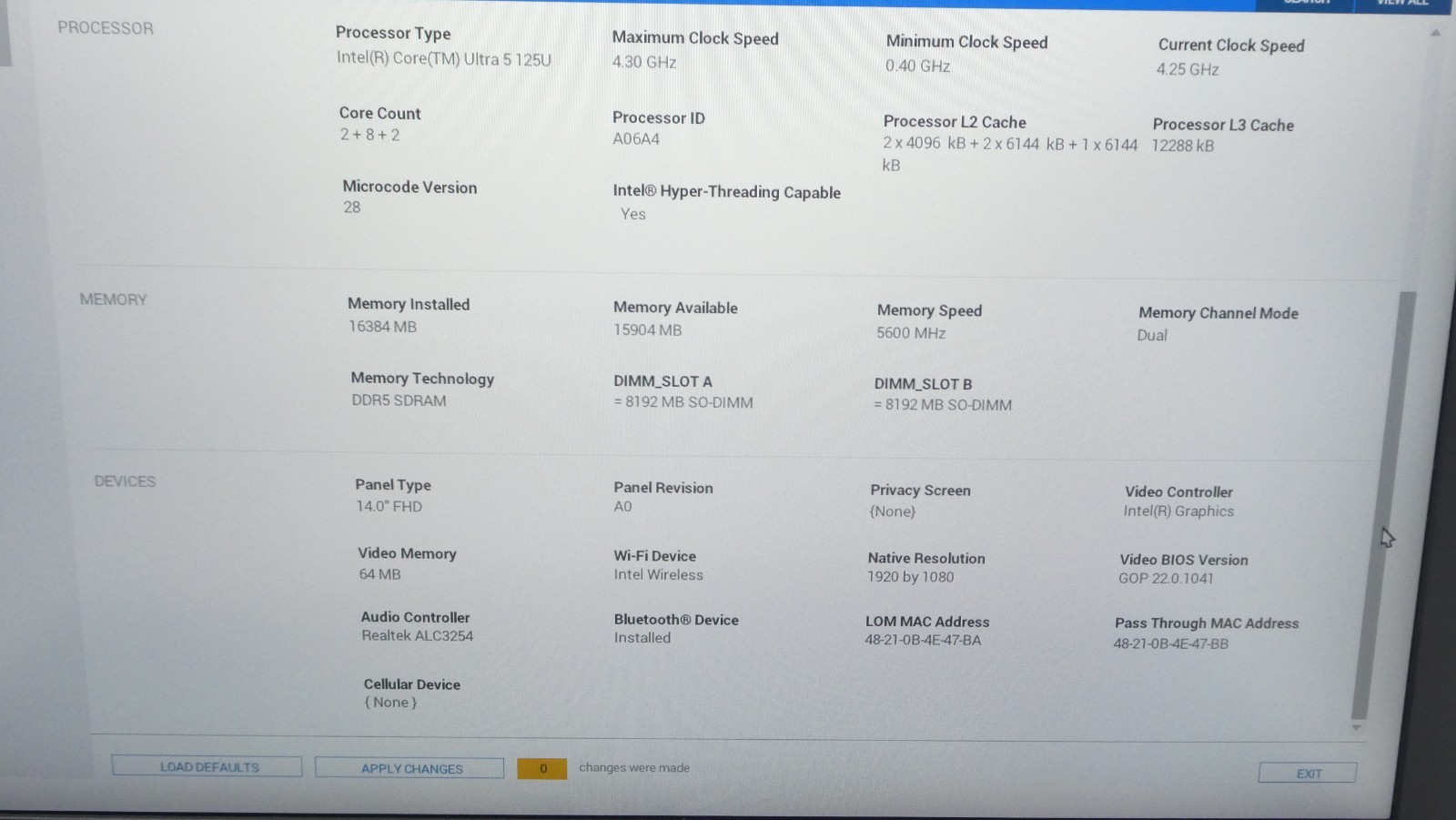Click the Pass Through MAC Address label
The width and height of the screenshot is (1456, 820).
tap(1207, 623)
